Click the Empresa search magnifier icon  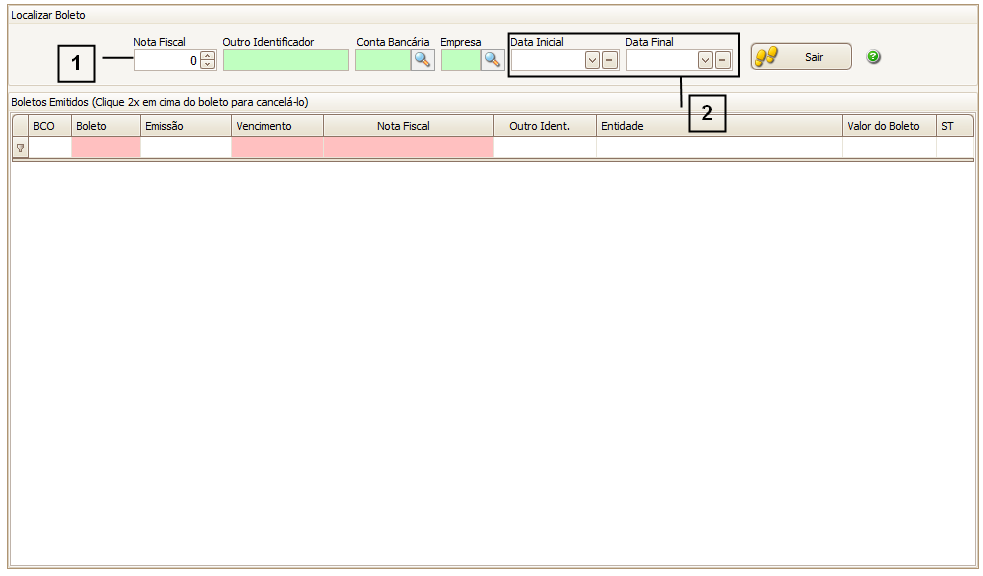click(x=493, y=60)
